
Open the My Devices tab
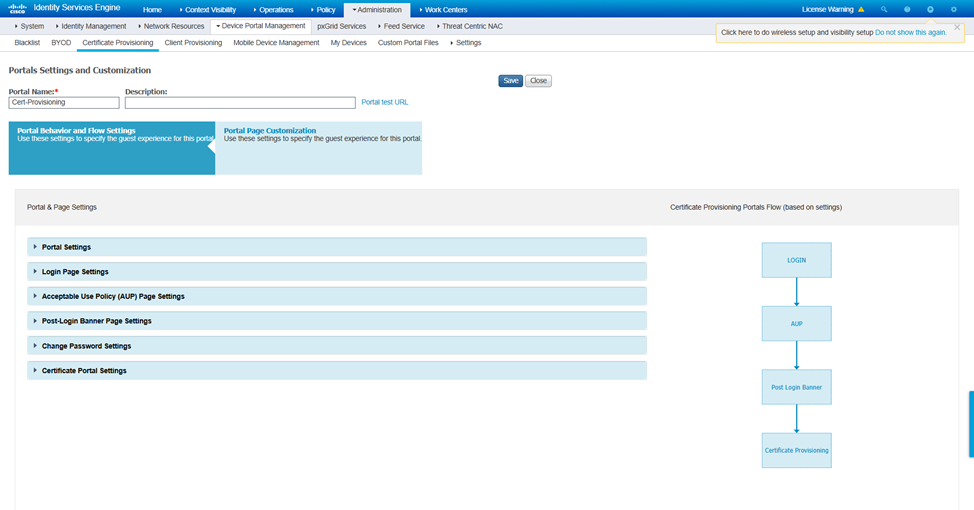click(x=348, y=43)
